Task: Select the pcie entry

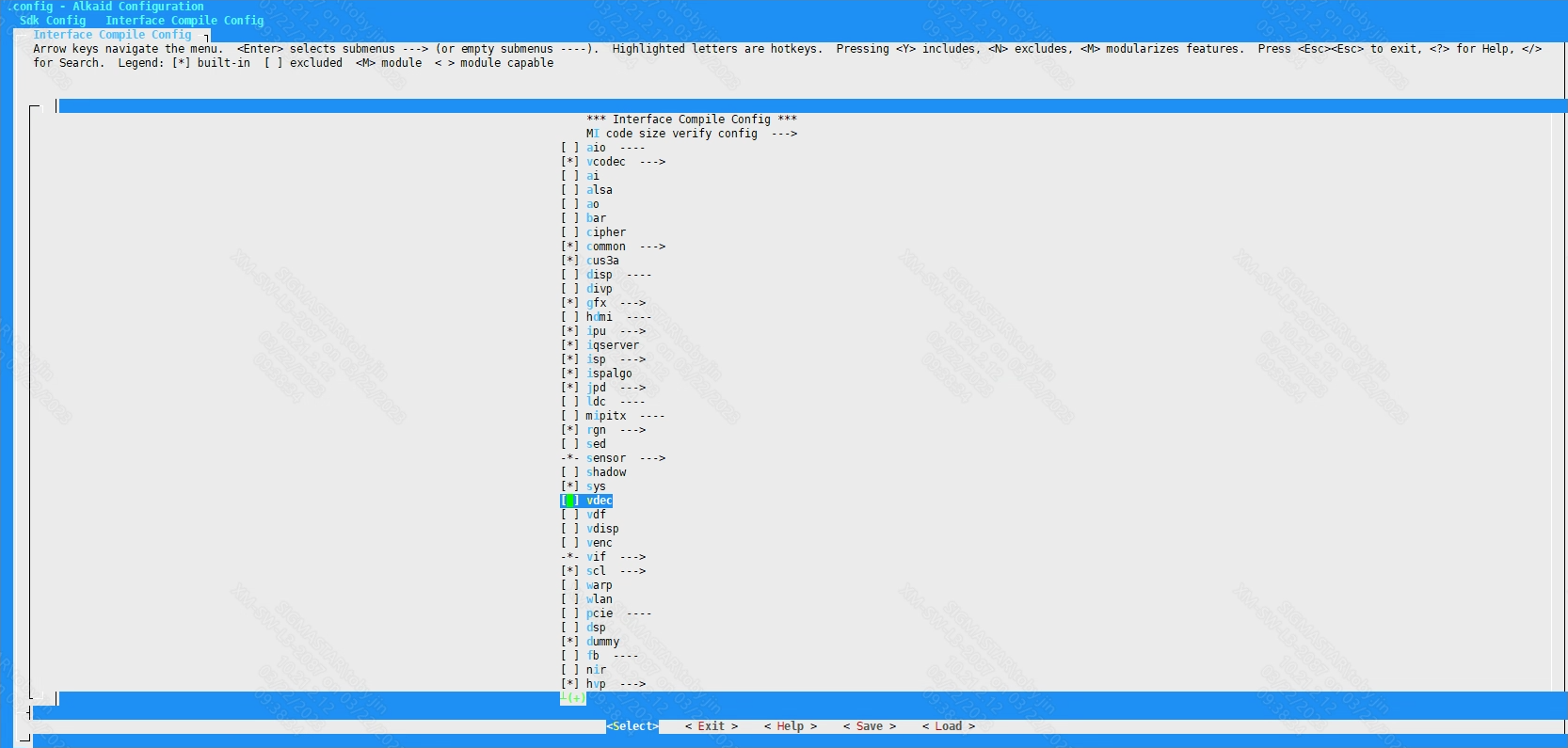Action: [600, 613]
